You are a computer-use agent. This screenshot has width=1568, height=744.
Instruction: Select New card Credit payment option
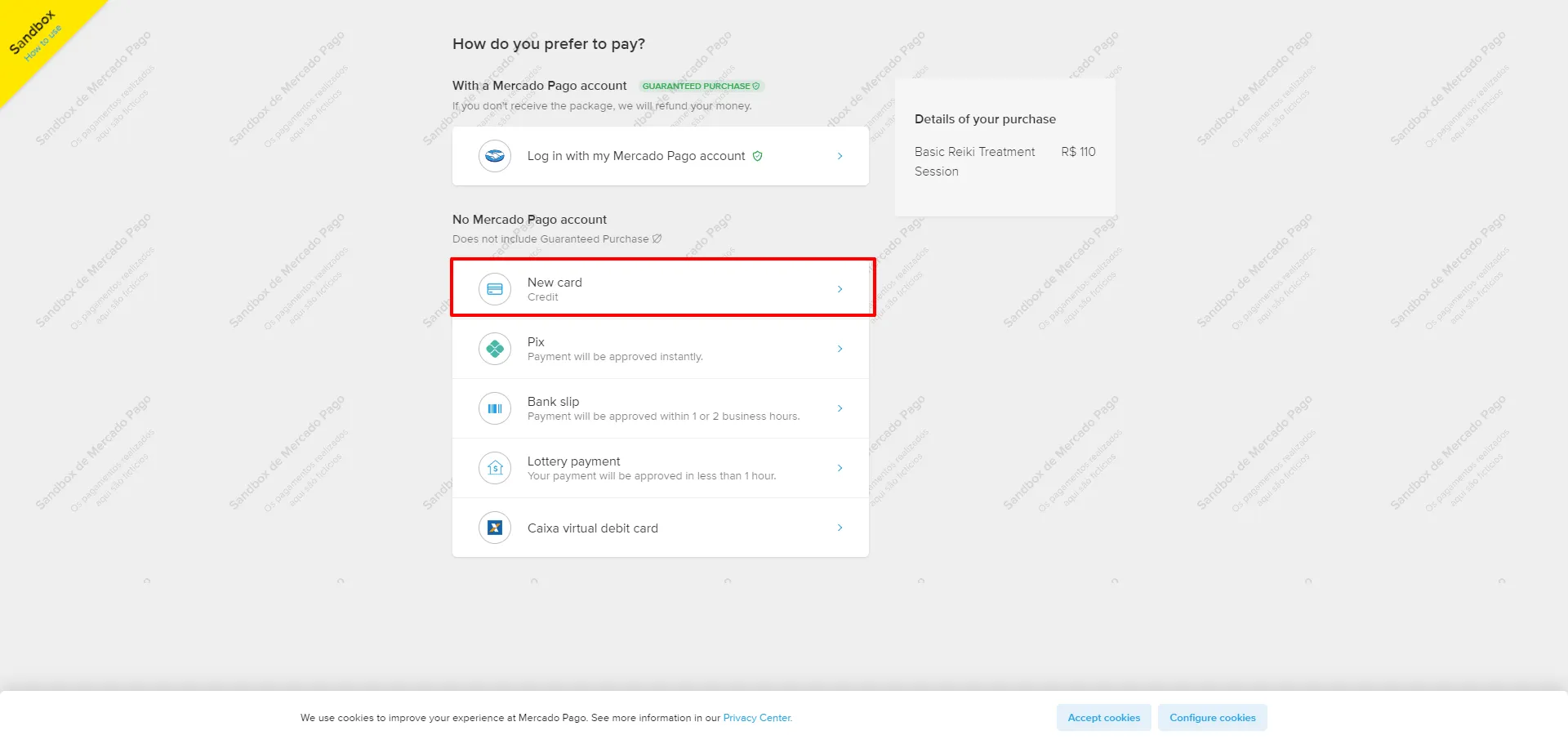661,289
